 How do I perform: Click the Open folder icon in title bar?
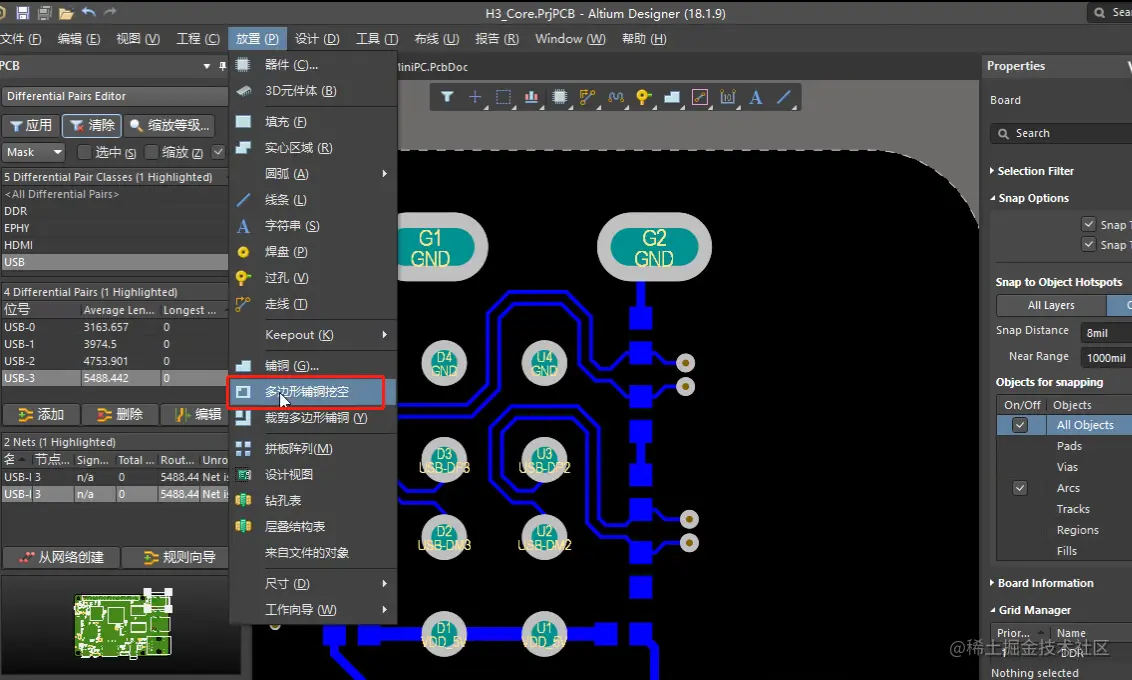coord(66,13)
